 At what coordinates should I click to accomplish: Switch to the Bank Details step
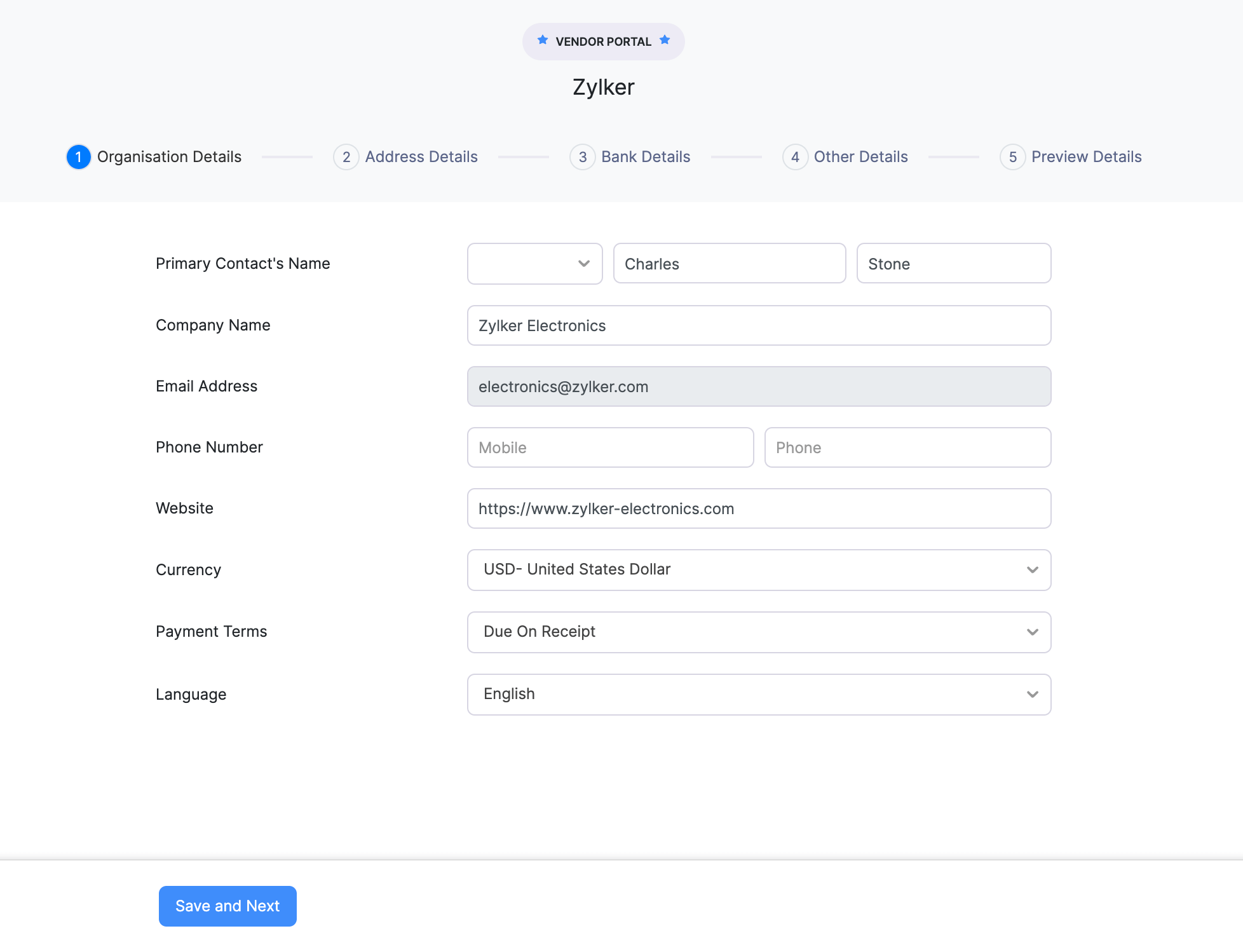coord(646,157)
